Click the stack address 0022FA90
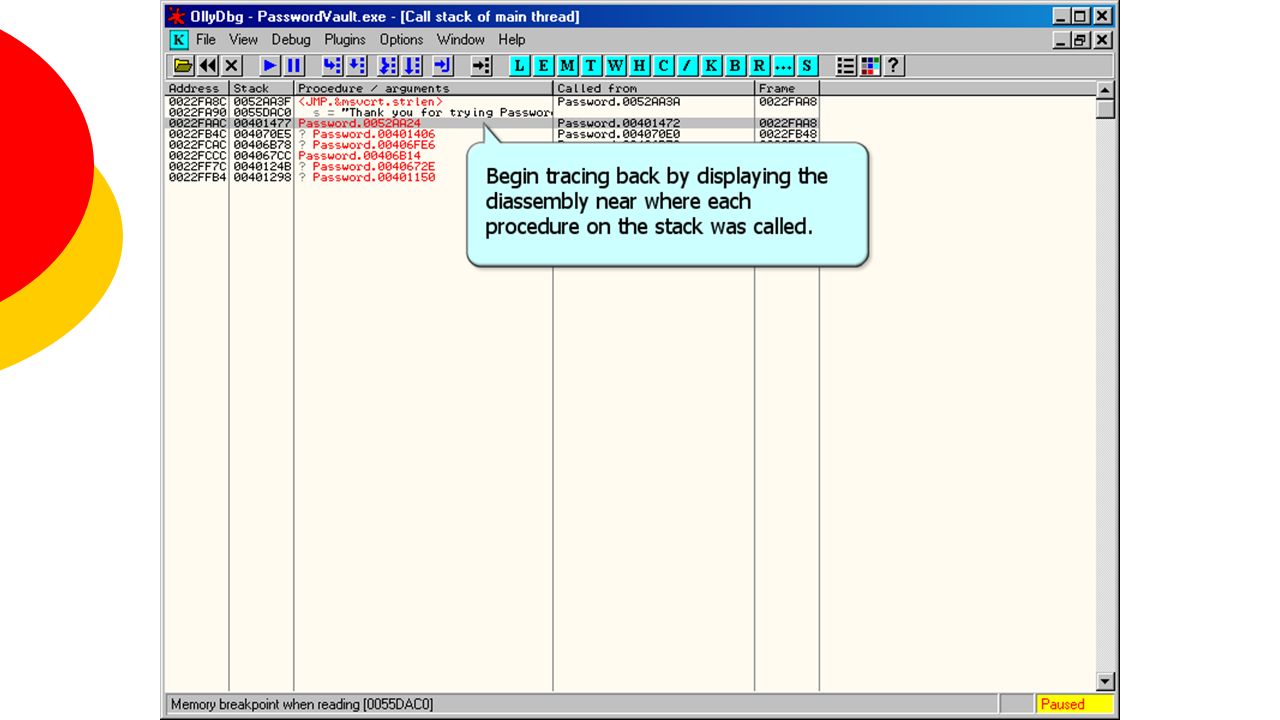The image size is (1280, 720). 198,113
